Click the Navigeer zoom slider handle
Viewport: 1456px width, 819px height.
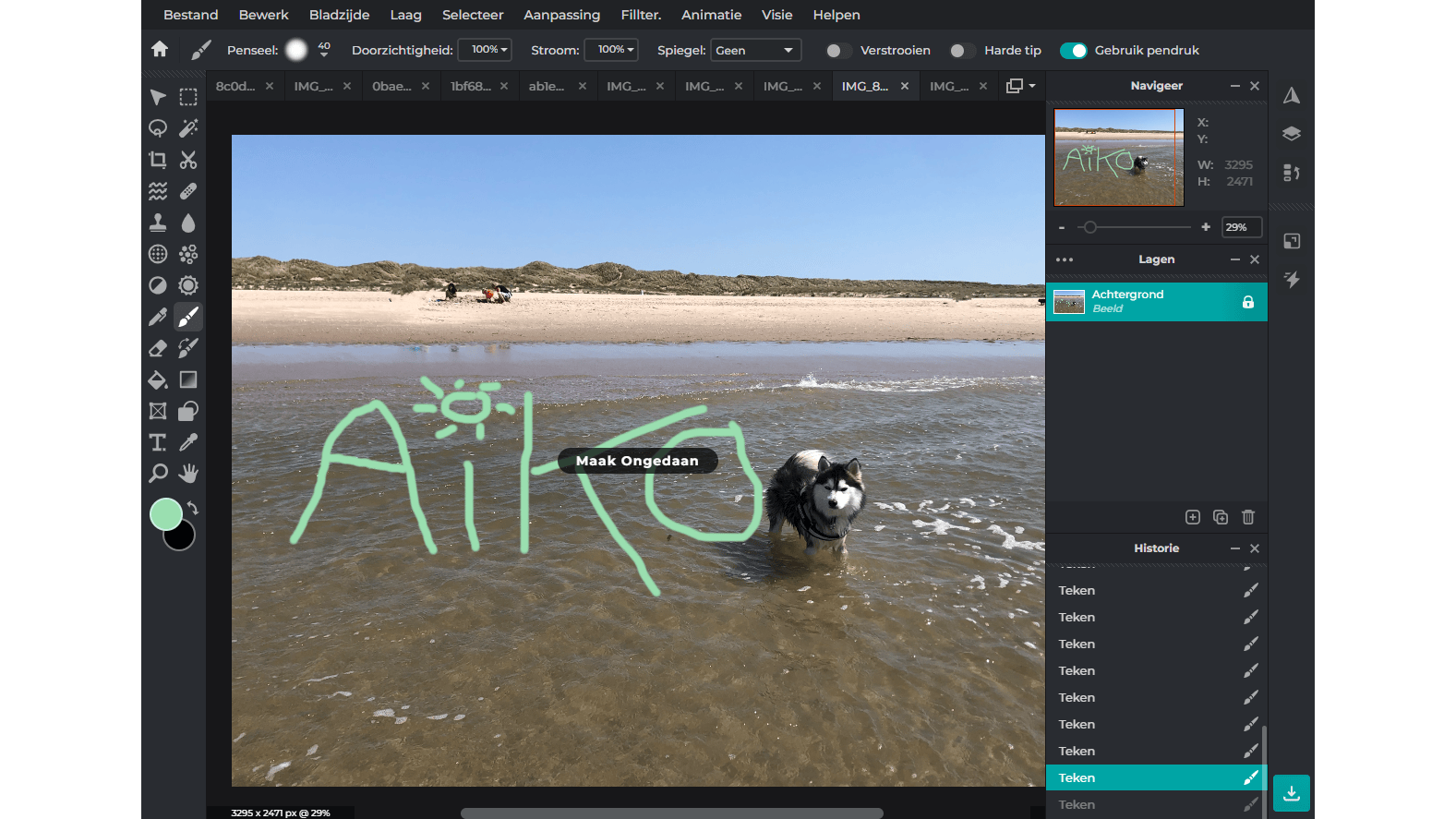point(1089,227)
